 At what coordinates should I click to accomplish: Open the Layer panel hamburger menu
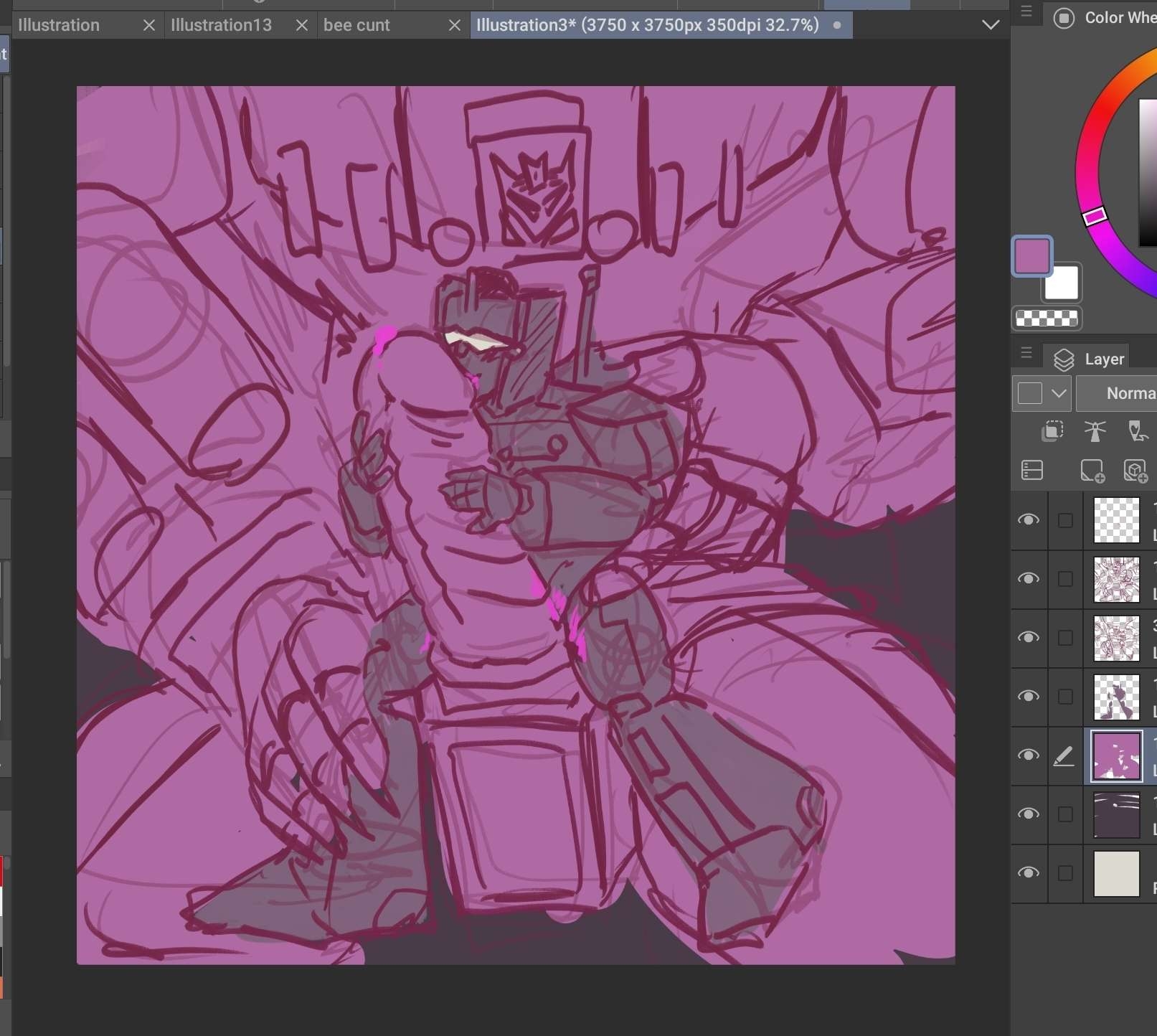1026,353
